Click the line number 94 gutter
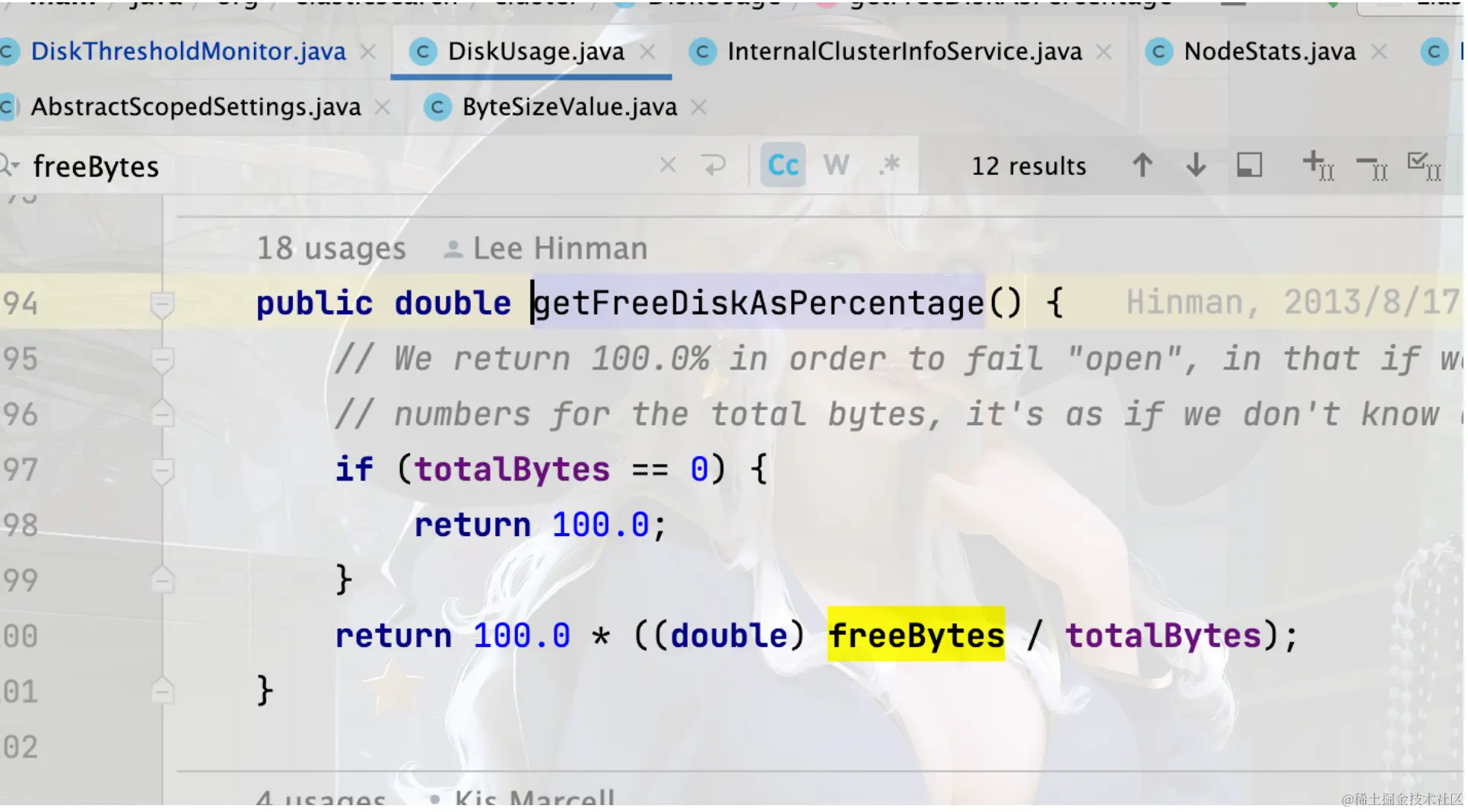Viewport: 1468px width, 812px height. 21,304
